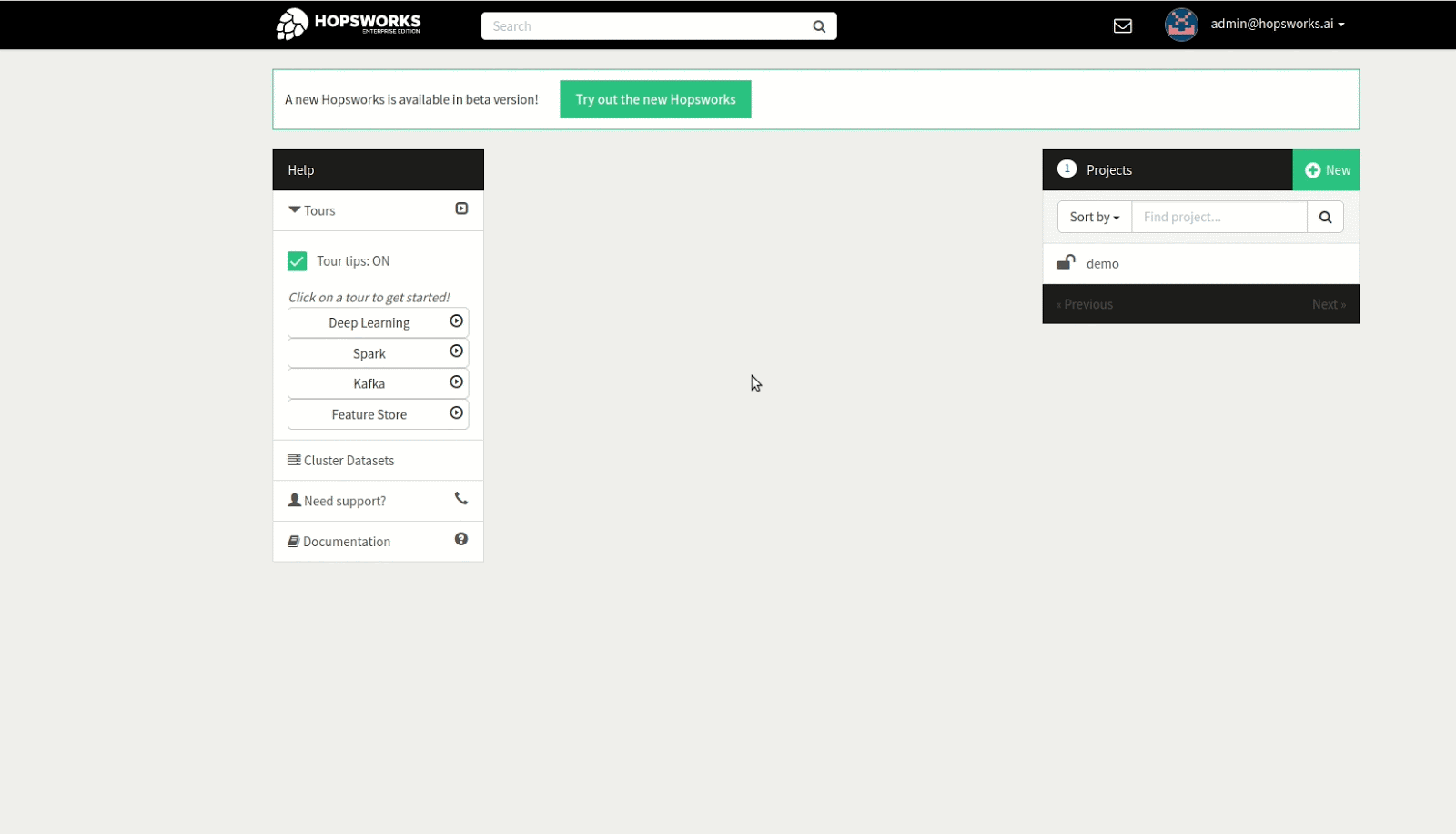Viewport: 1456px width, 834px height.
Task: Click the question mark icon beside Documentation
Action: tap(460, 539)
